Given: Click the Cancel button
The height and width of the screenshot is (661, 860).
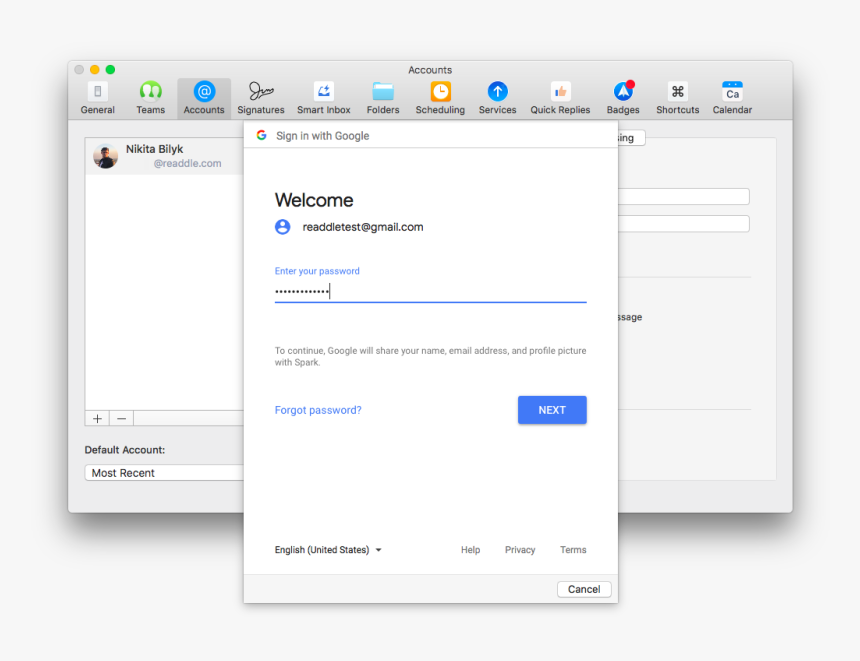Looking at the screenshot, I should 584,589.
